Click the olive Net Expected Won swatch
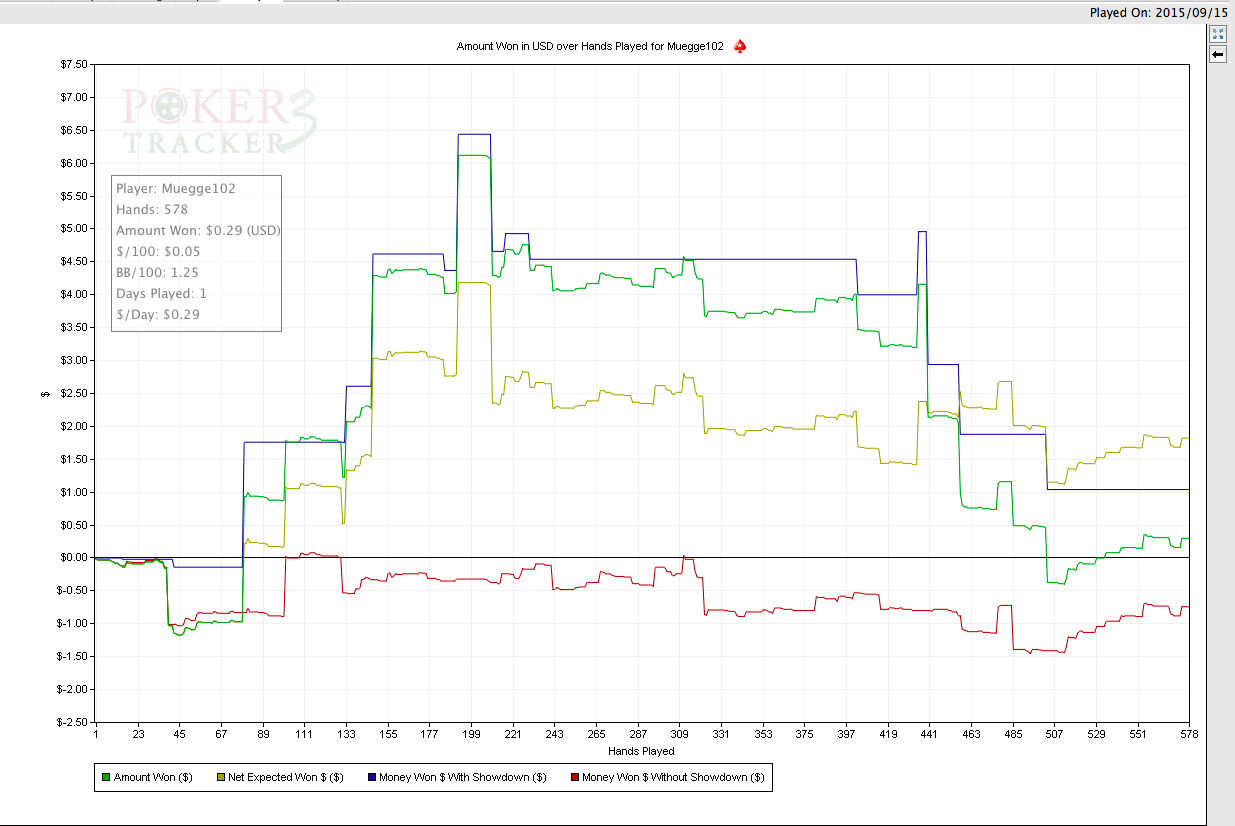 (x=220, y=777)
